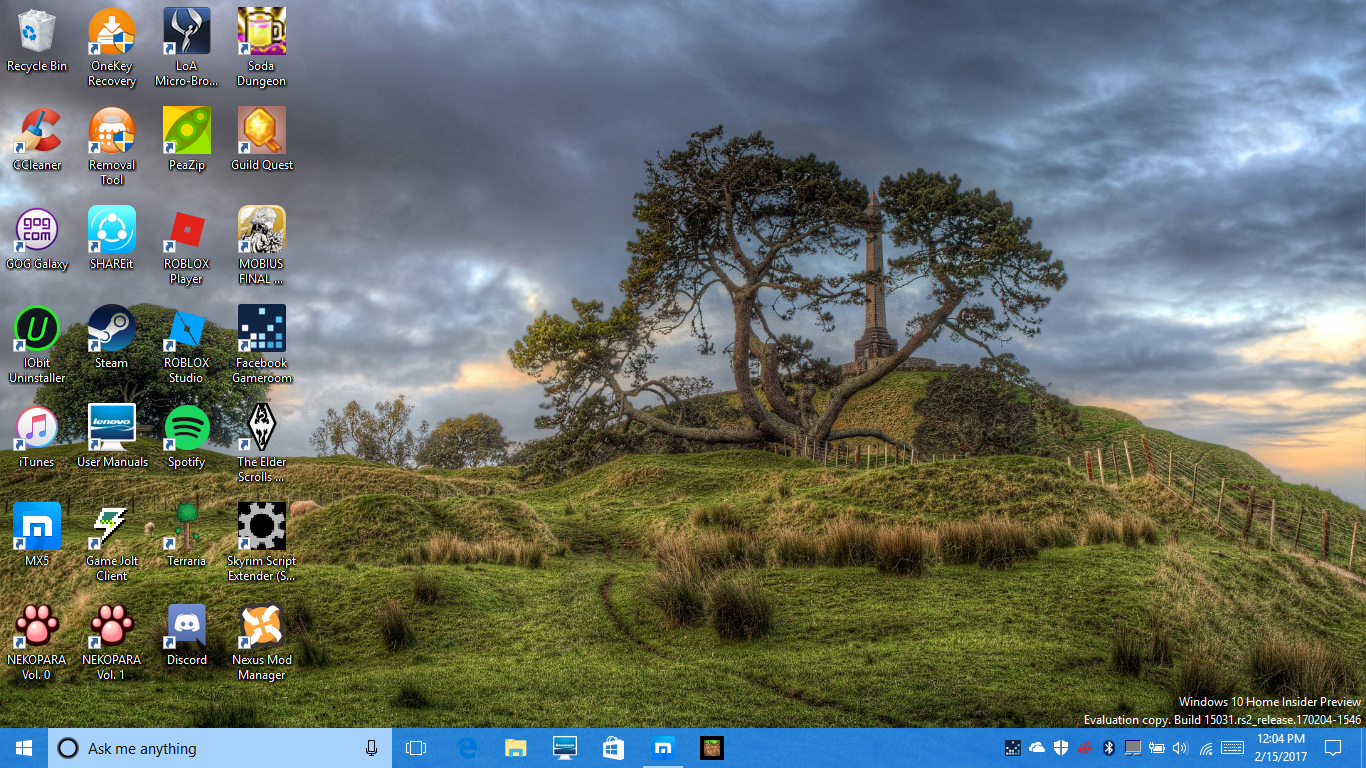Select the Discord desktop icon

186,627
